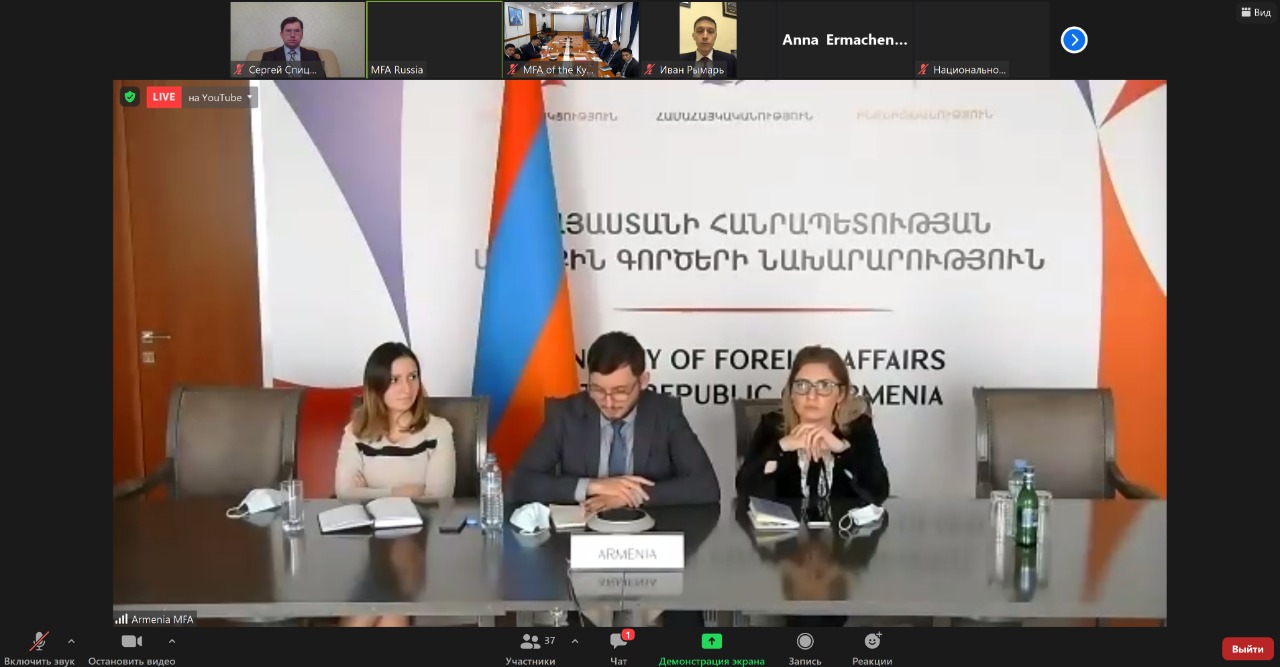Unmute microphone via Включить звук icon
This screenshot has height=667, width=1280.
pos(39,642)
